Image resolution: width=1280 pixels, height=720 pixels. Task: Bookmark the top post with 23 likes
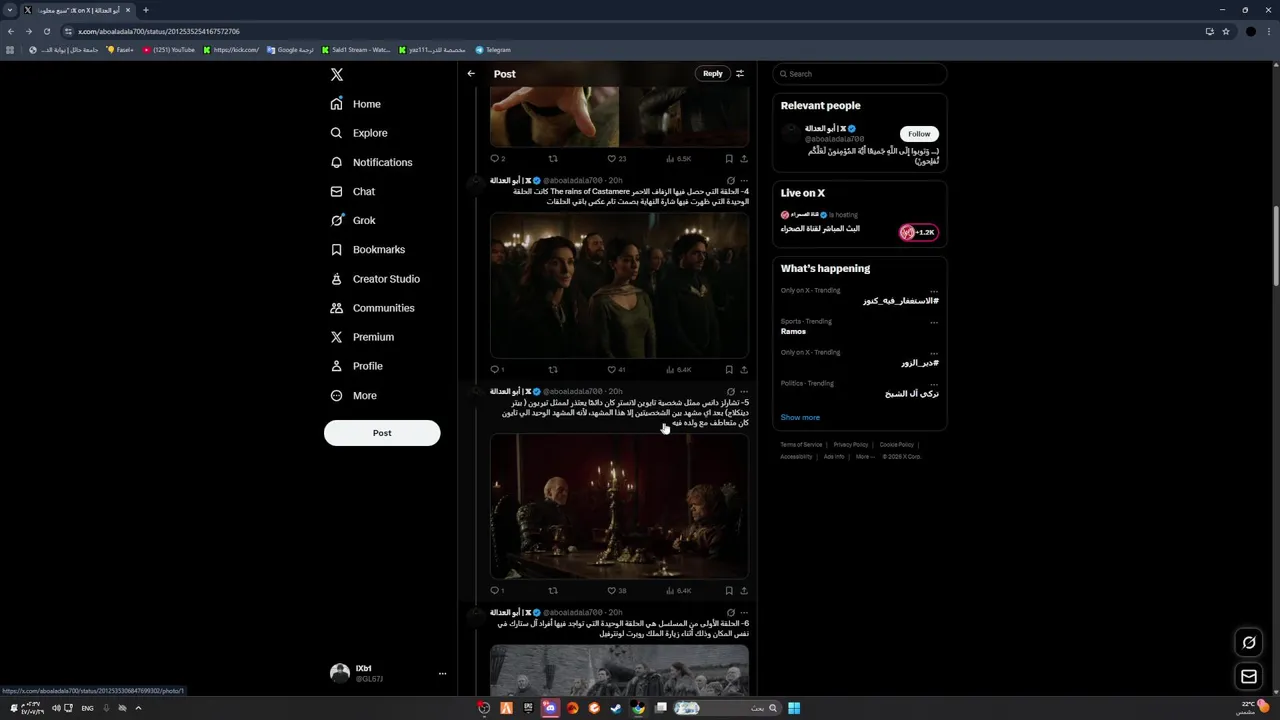729,158
